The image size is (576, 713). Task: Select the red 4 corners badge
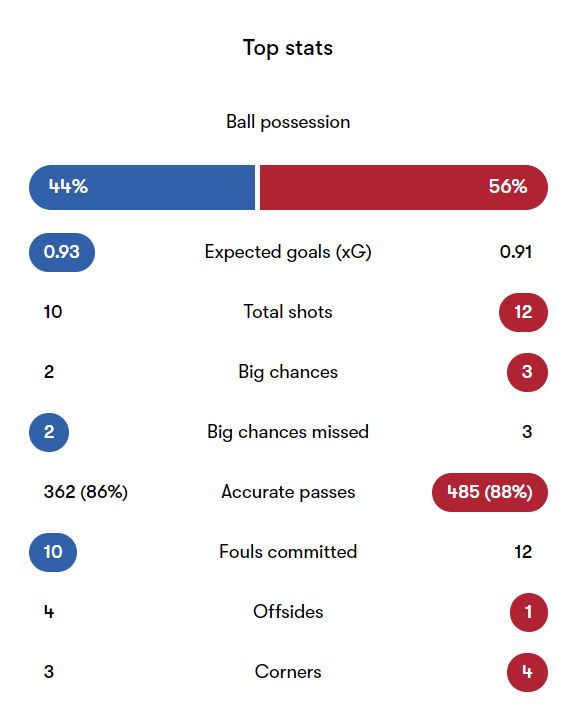coord(527,672)
